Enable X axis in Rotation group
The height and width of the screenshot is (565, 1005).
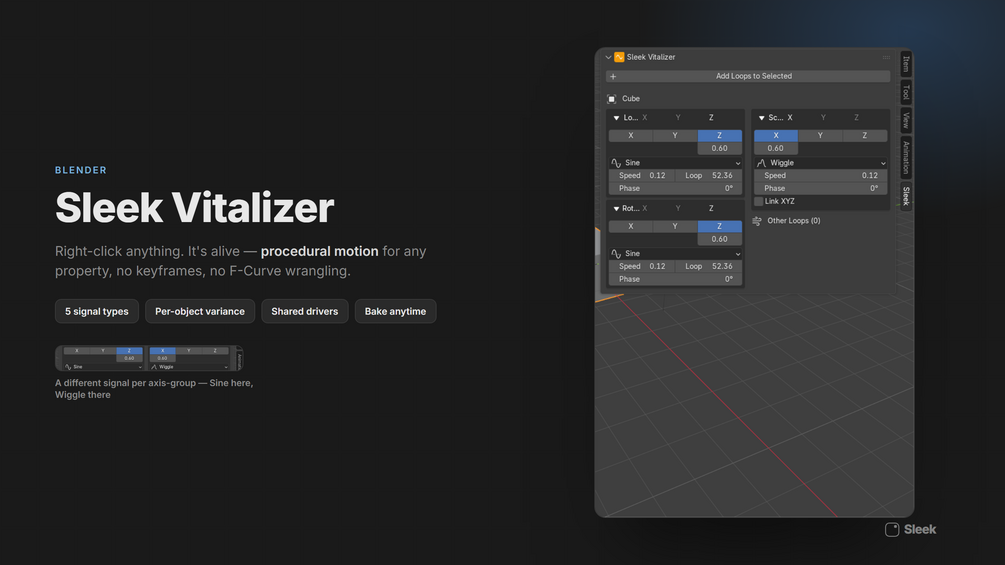[631, 226]
